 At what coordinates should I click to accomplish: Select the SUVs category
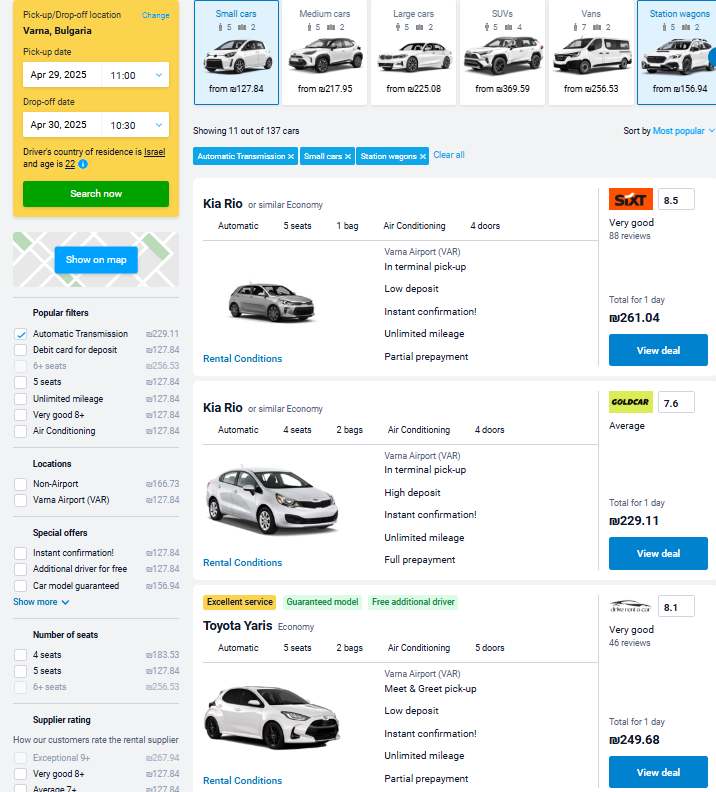[502, 53]
